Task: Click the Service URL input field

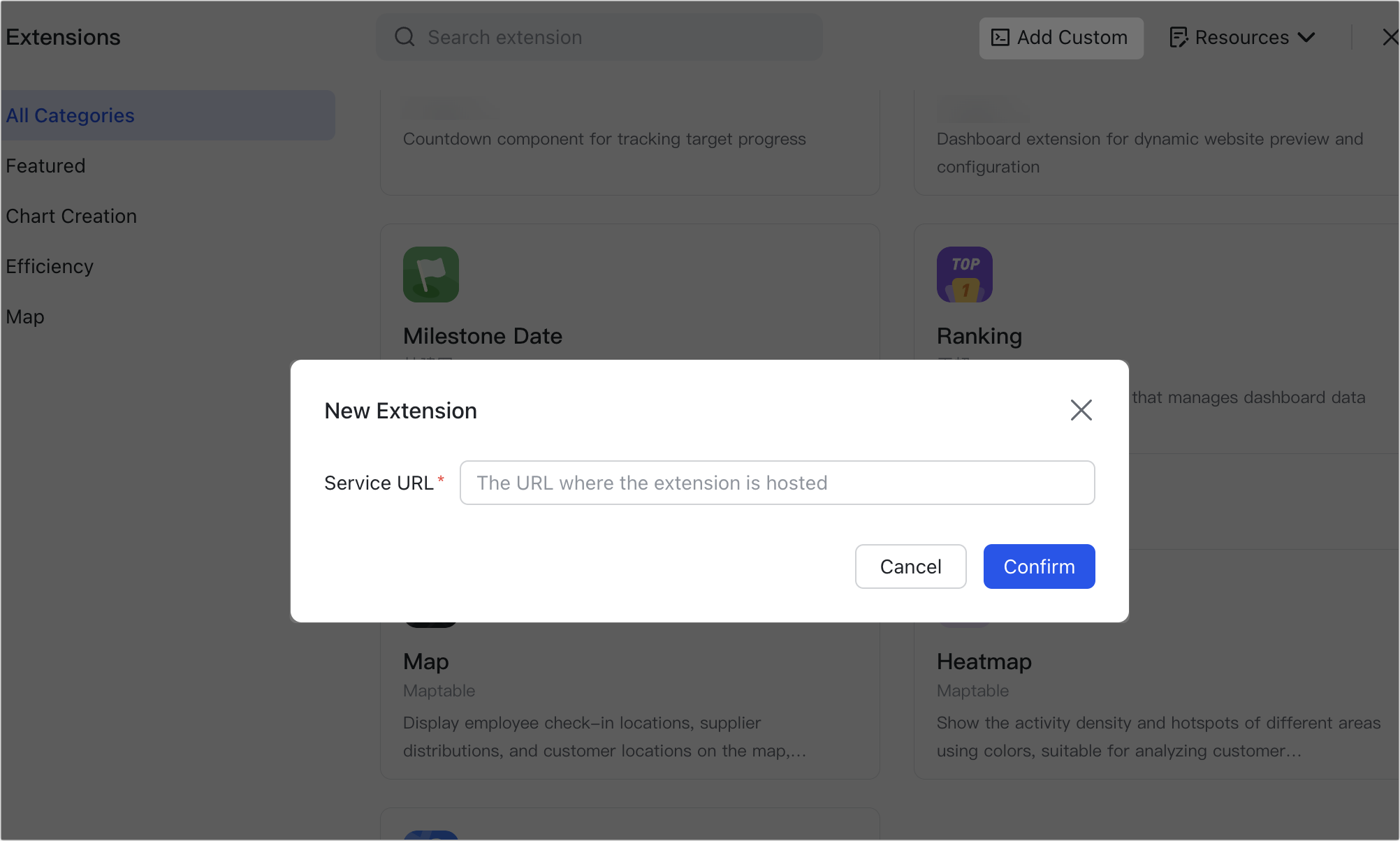Action: pyautogui.click(x=777, y=482)
